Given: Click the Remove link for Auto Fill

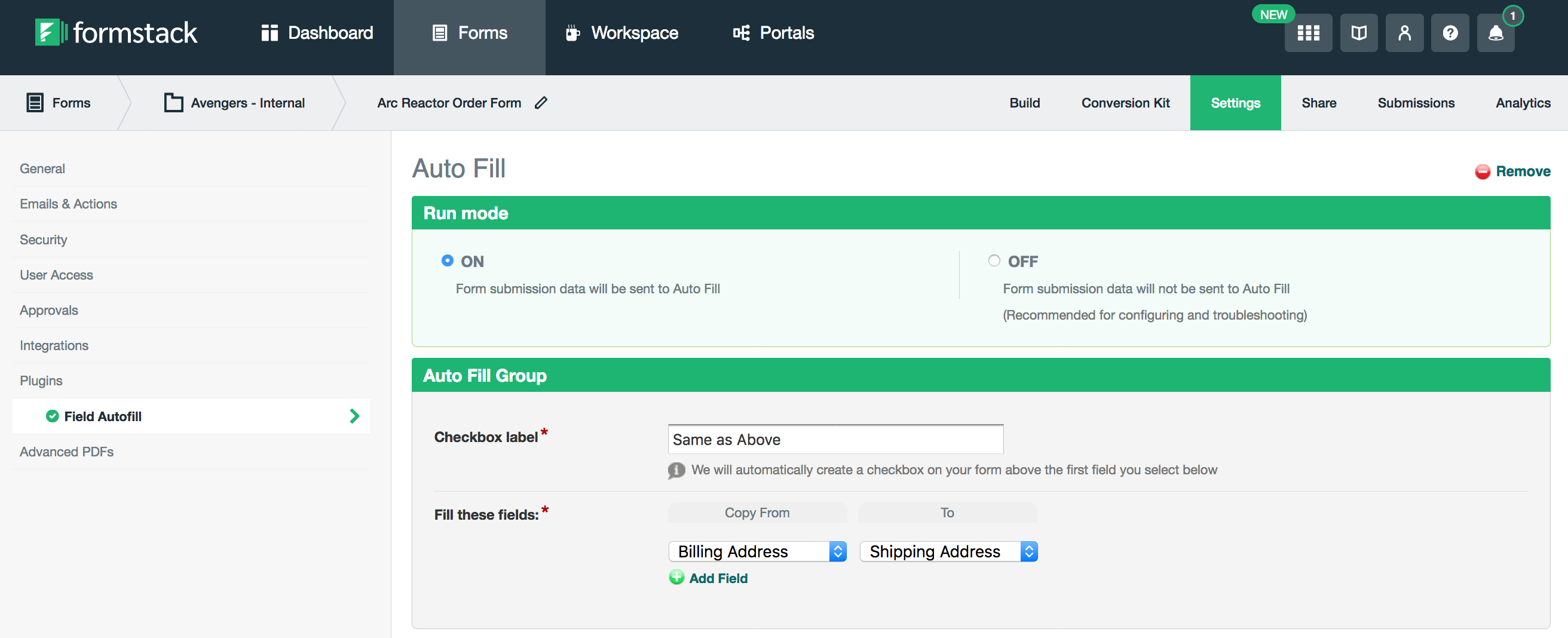Looking at the screenshot, I should click(x=1522, y=171).
